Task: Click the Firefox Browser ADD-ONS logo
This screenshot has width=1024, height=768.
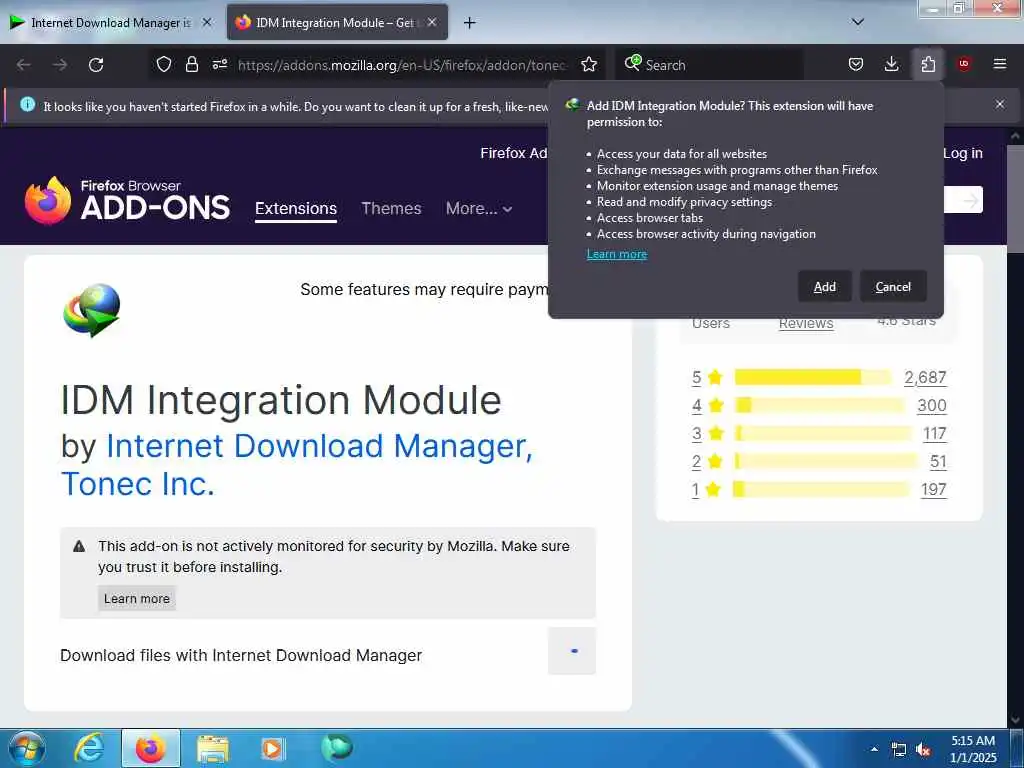Action: pyautogui.click(x=127, y=200)
